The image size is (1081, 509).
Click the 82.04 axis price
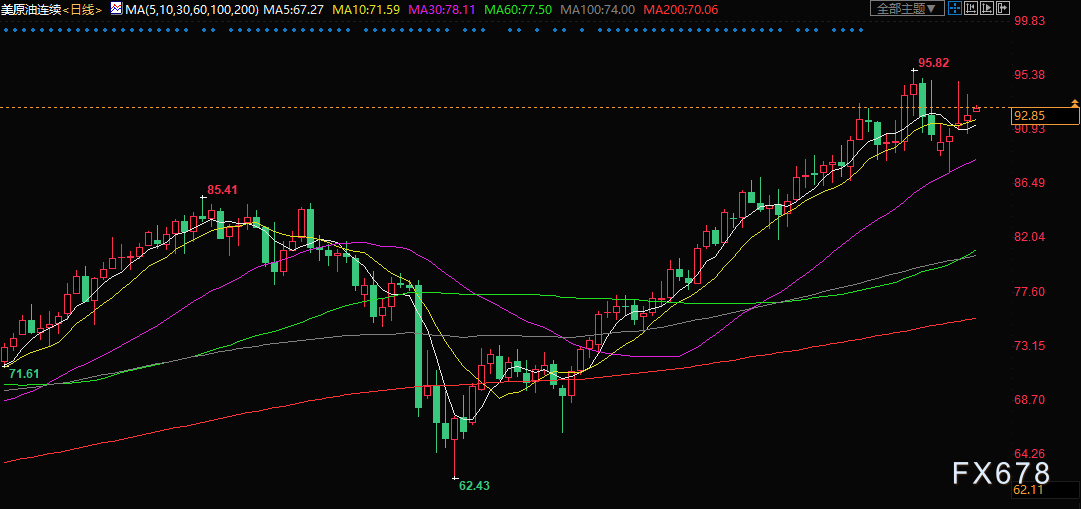(1030, 237)
